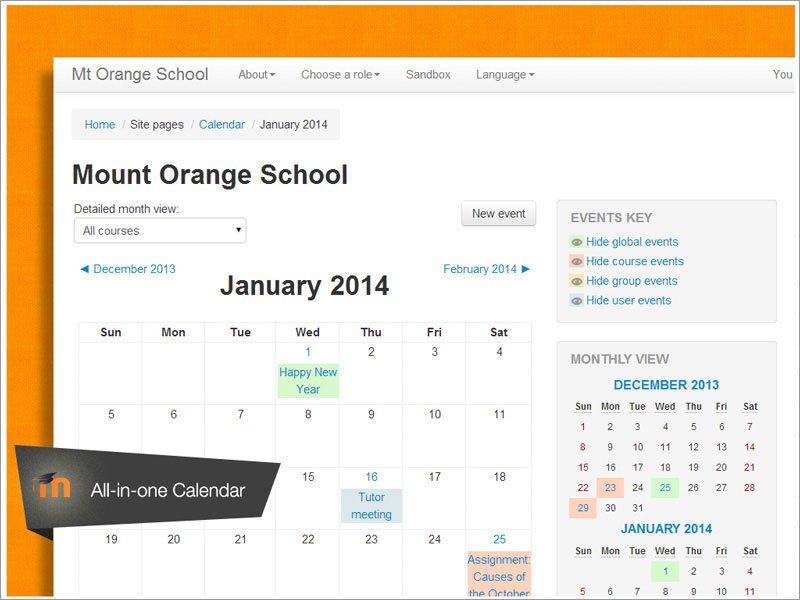Expand the Choose a role menu
The height and width of the screenshot is (600, 800).
click(340, 74)
